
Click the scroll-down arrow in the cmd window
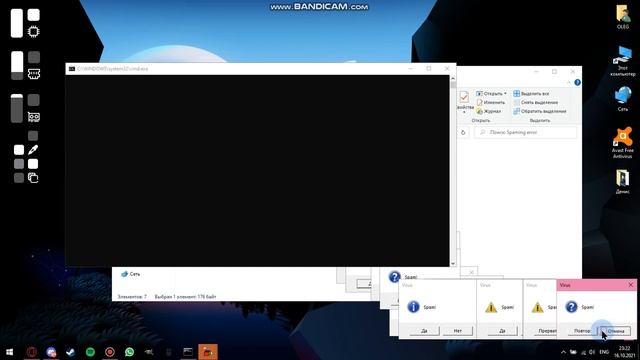click(x=453, y=264)
